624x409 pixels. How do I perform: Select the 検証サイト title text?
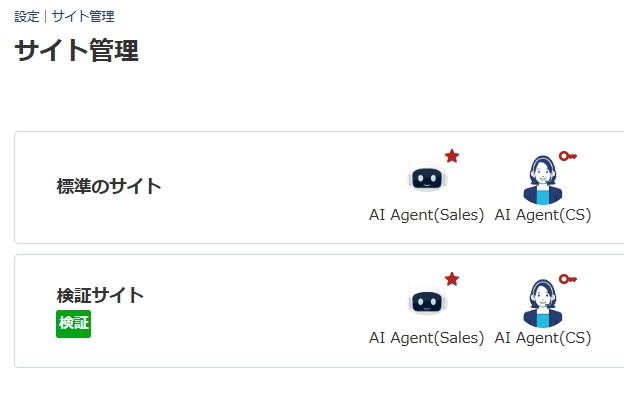click(x=100, y=295)
